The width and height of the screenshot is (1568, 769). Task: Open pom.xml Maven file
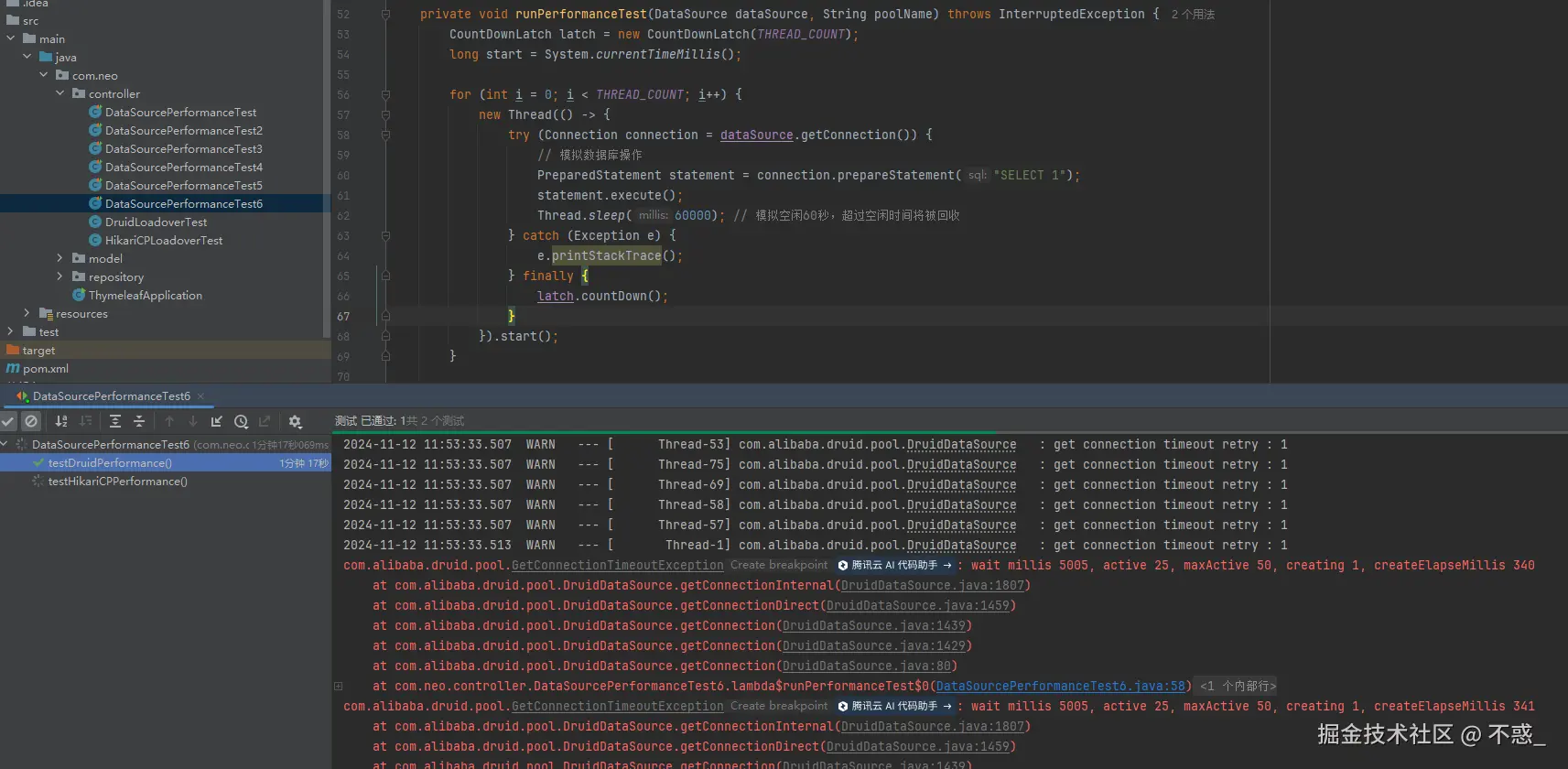tap(46, 369)
